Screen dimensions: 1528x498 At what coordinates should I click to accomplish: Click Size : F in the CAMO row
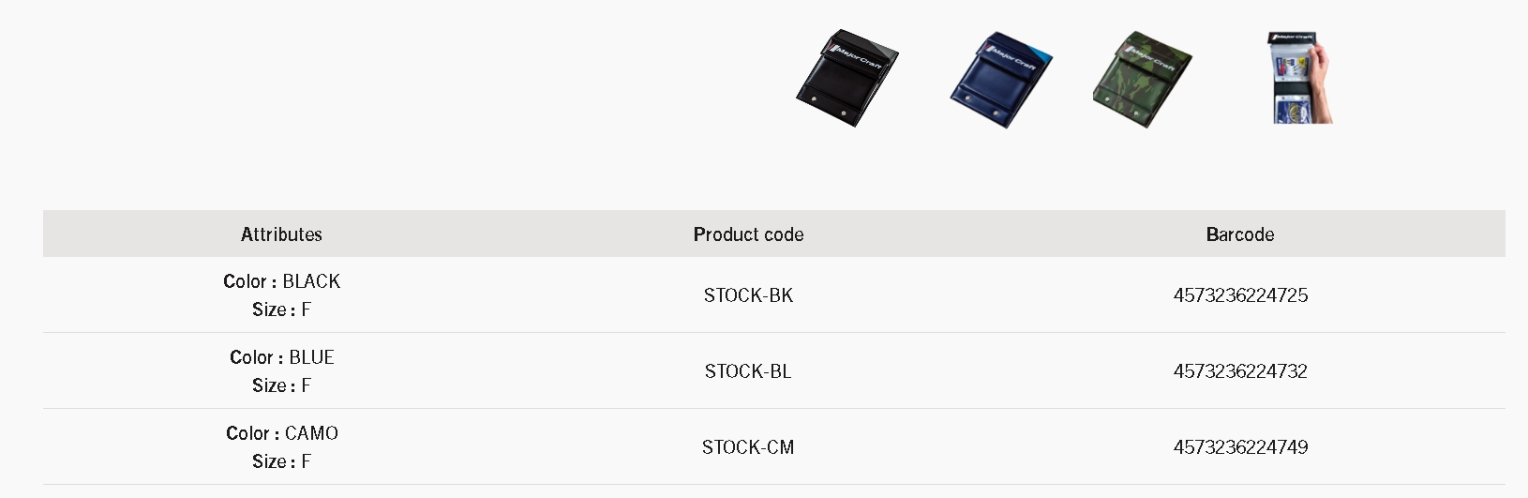tap(282, 461)
